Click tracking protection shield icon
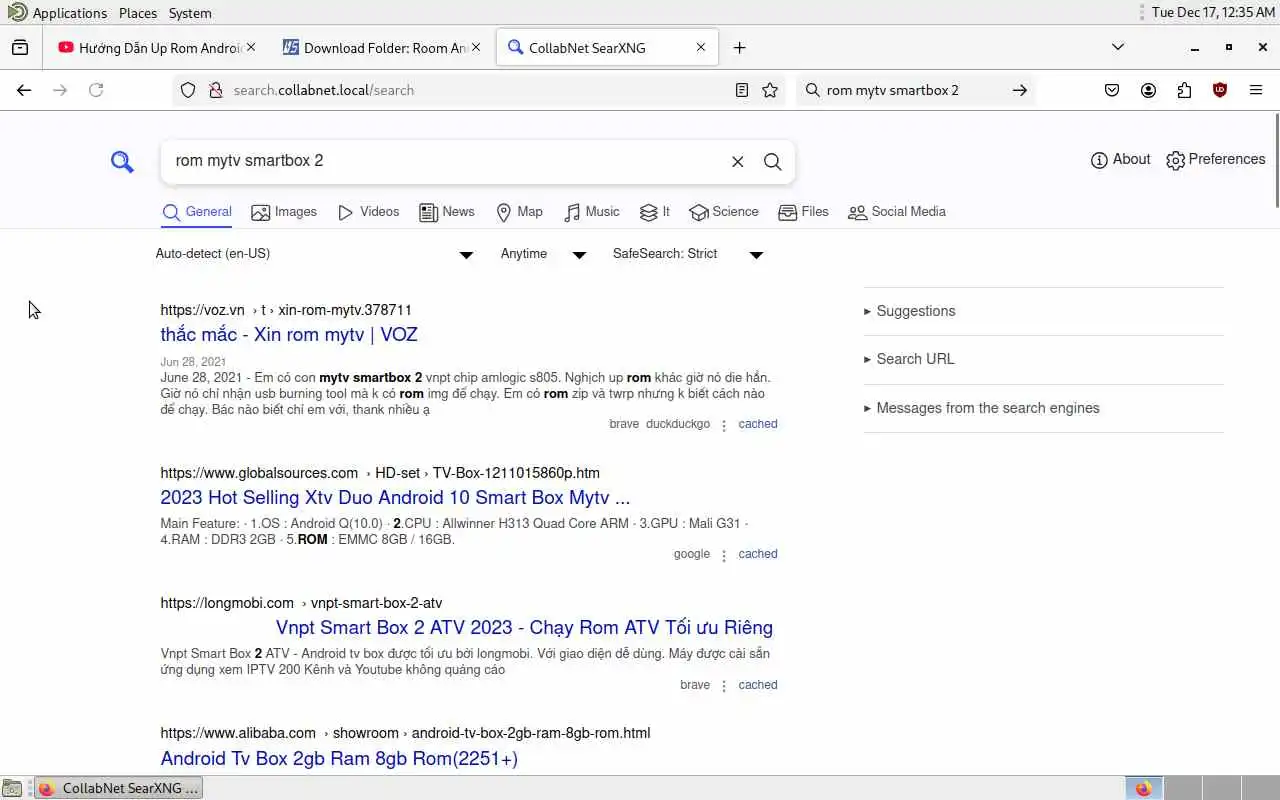Viewport: 1280px width, 800px height. [x=188, y=90]
